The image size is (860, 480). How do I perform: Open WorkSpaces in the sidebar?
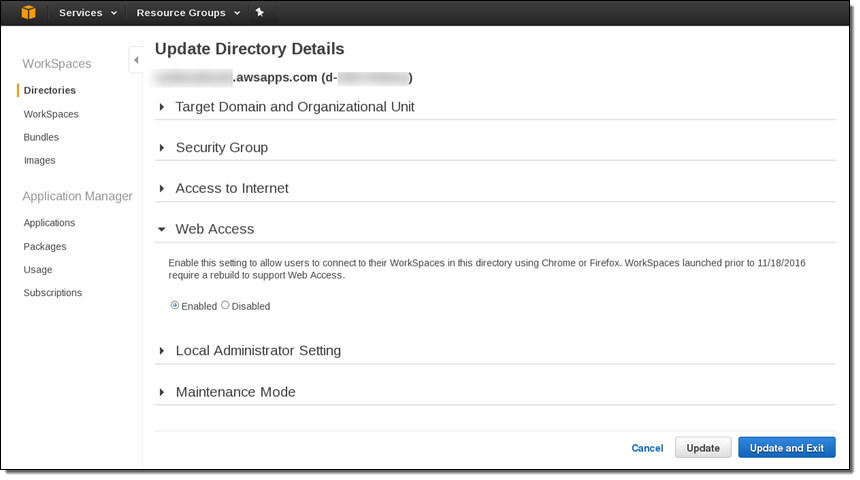point(51,114)
